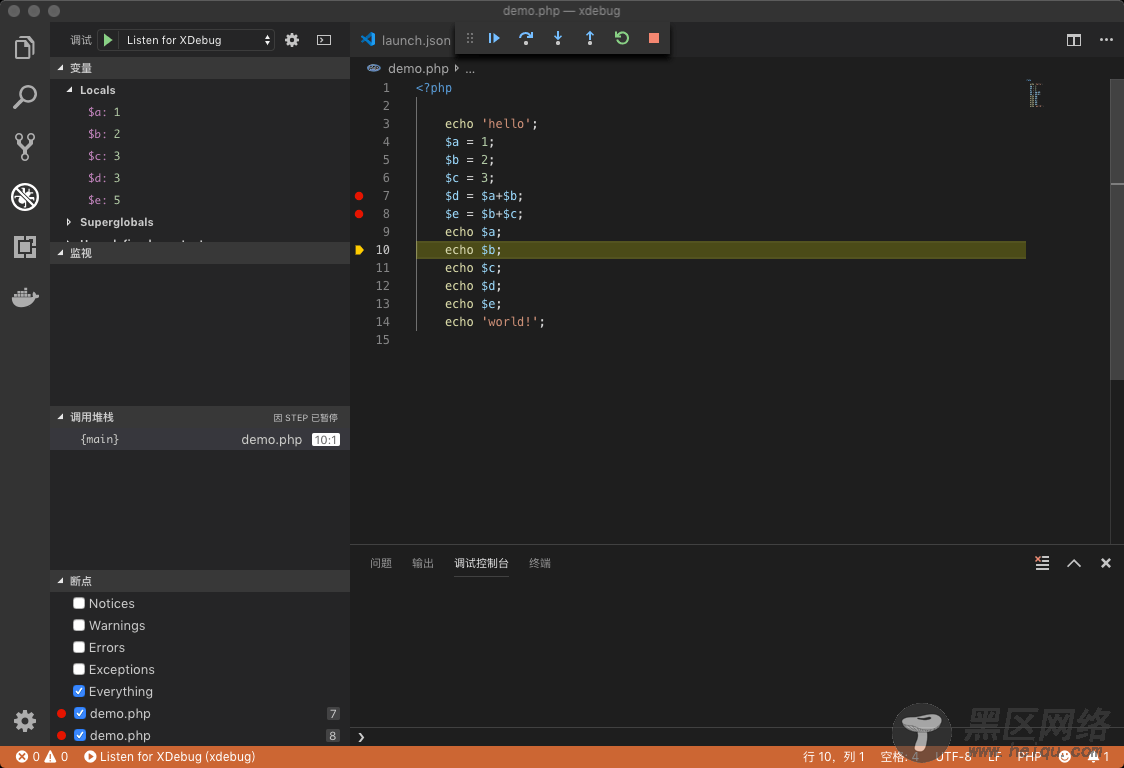Screen dimensions: 1124x768
Task: Click the code minimap preview
Action: click(x=1034, y=94)
